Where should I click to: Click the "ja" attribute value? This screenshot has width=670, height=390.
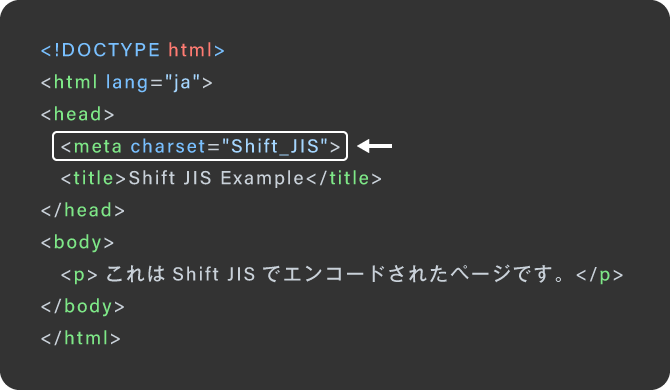point(182,82)
